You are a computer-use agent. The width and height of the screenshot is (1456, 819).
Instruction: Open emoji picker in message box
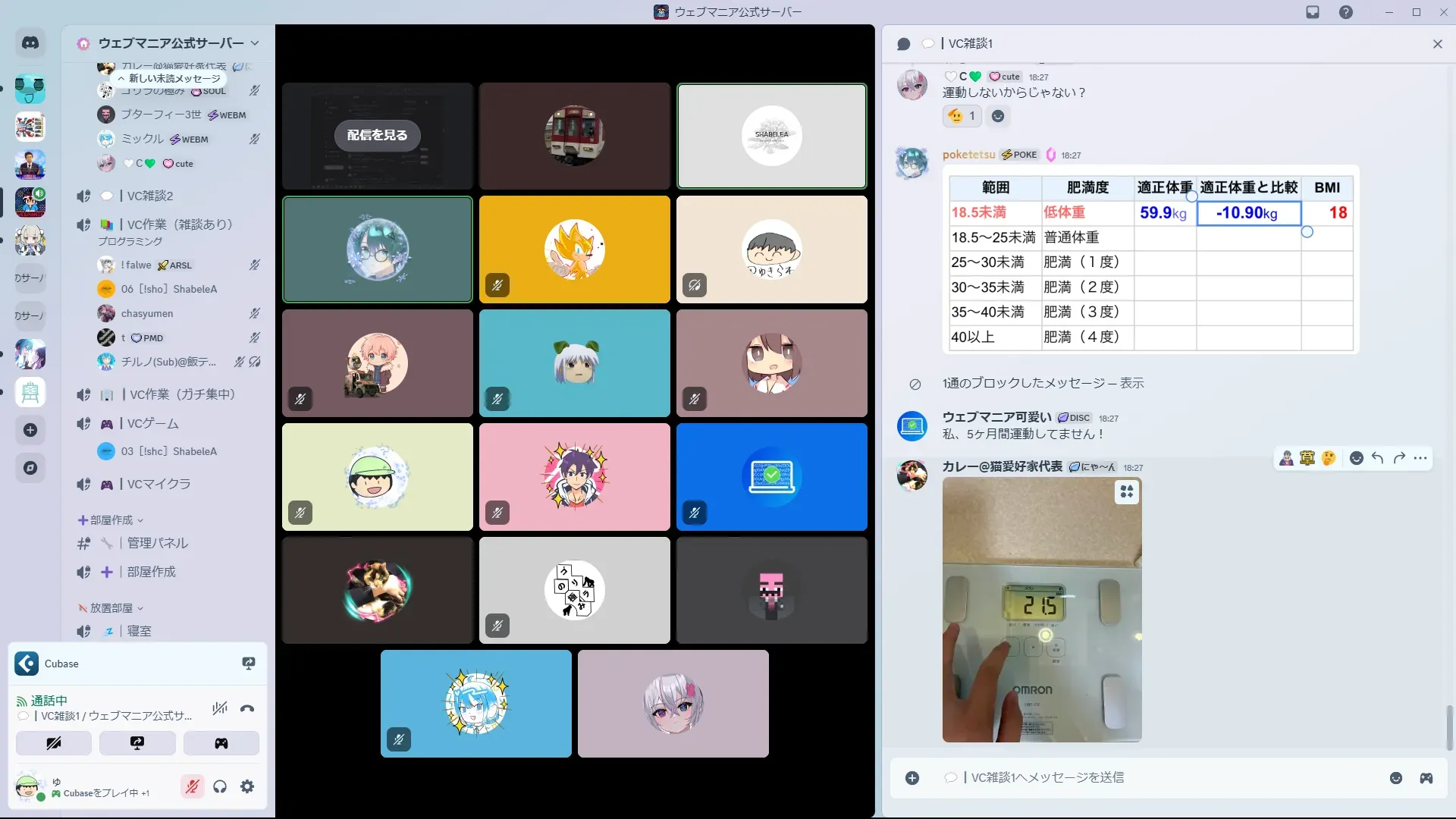(1396, 778)
